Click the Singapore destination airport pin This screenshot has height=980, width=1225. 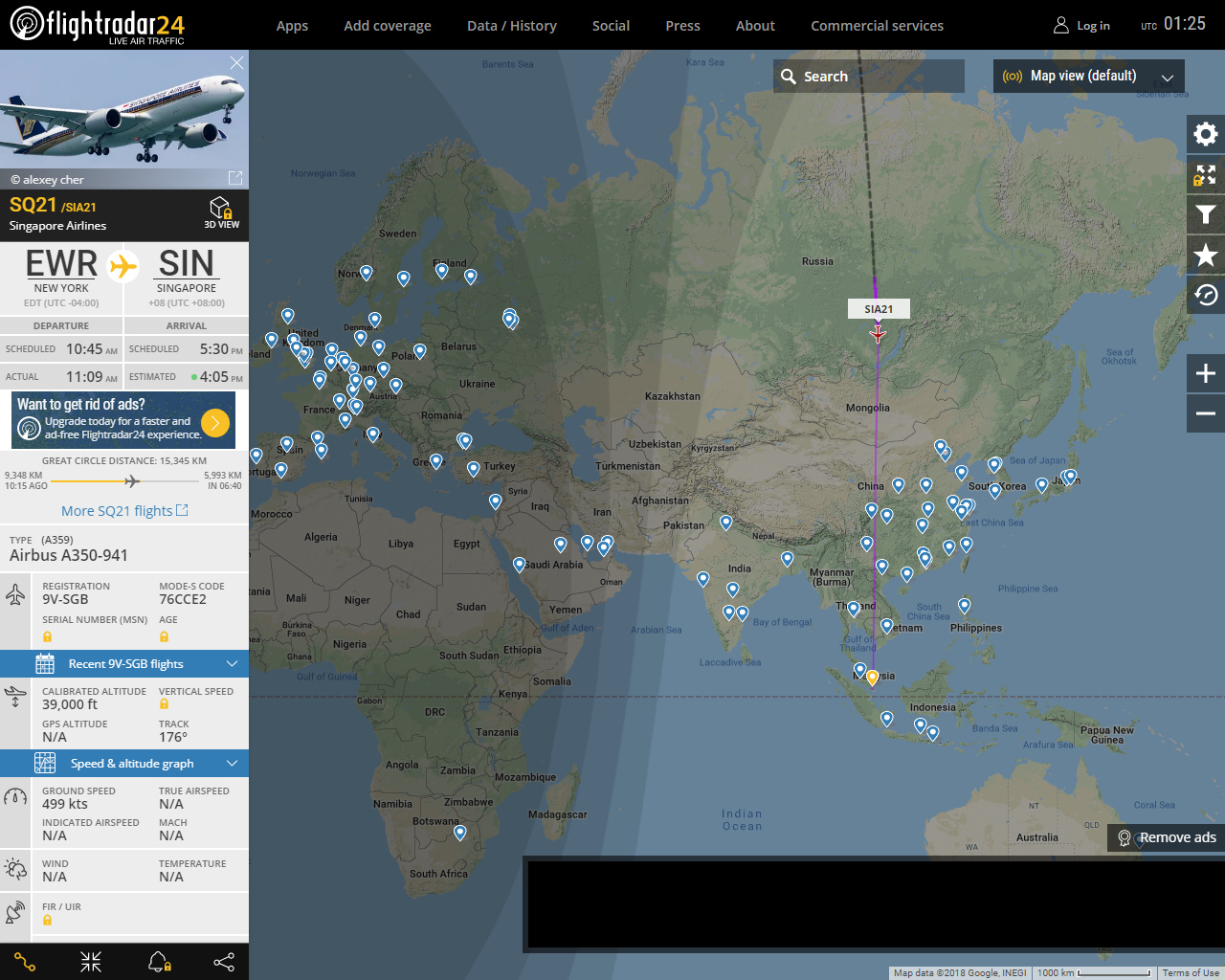click(873, 678)
